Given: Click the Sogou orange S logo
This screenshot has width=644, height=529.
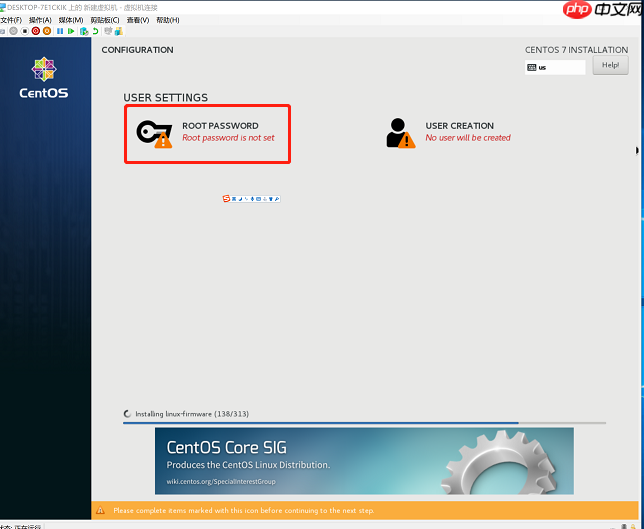Looking at the screenshot, I should coord(226,198).
